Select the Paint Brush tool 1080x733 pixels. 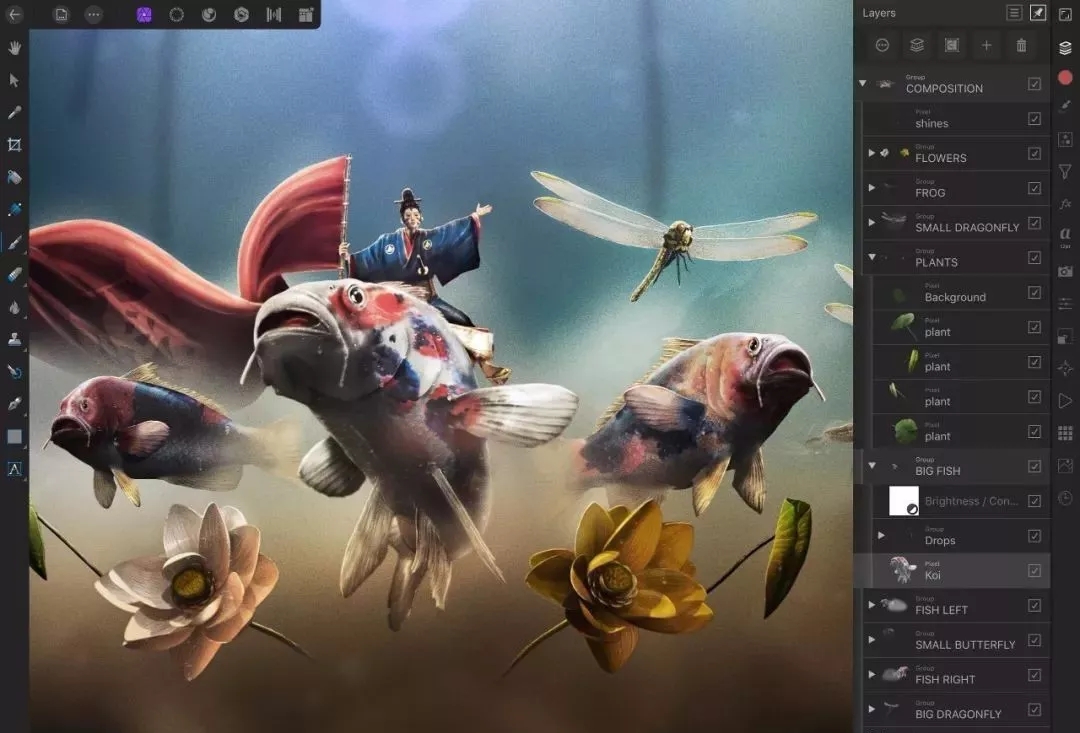(14, 242)
